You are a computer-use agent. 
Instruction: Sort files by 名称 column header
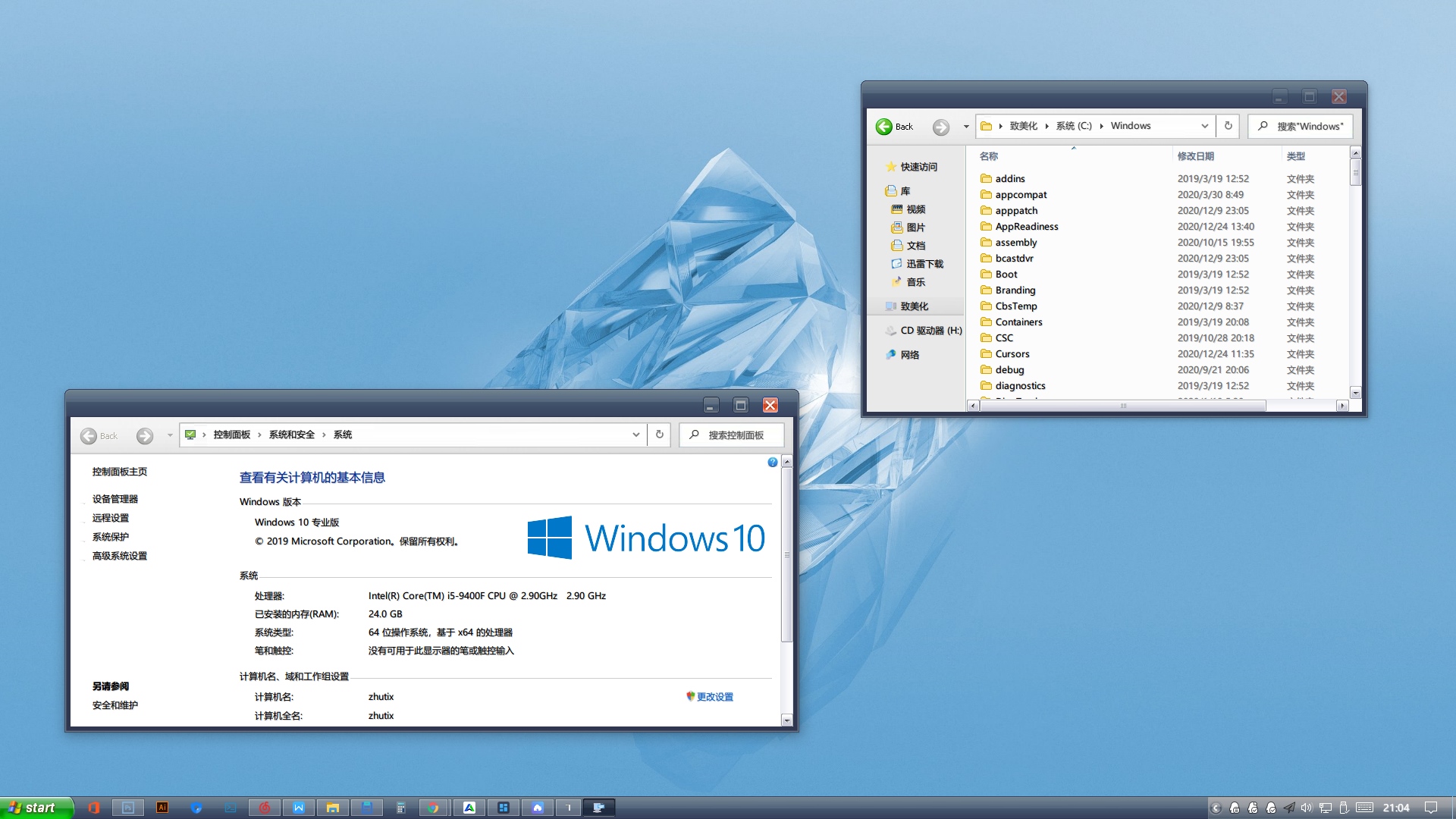(x=989, y=156)
